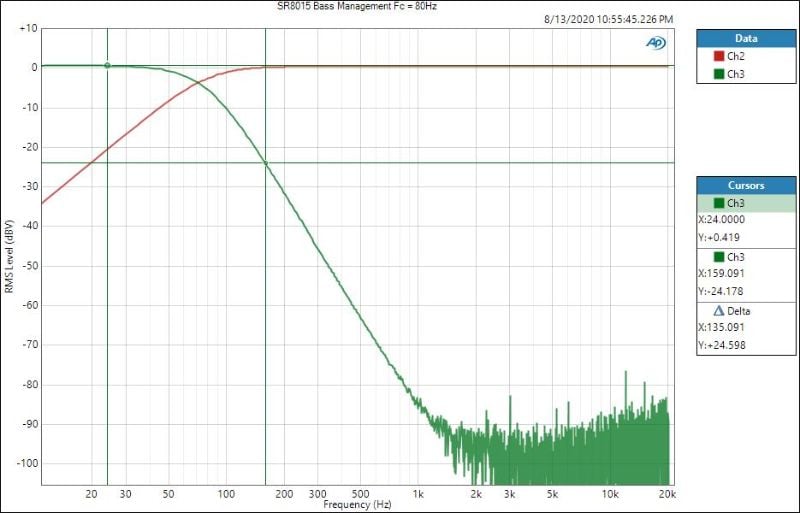This screenshot has height=513, width=800.
Task: Click the Delta X:135.091 value
Action: coord(720,328)
